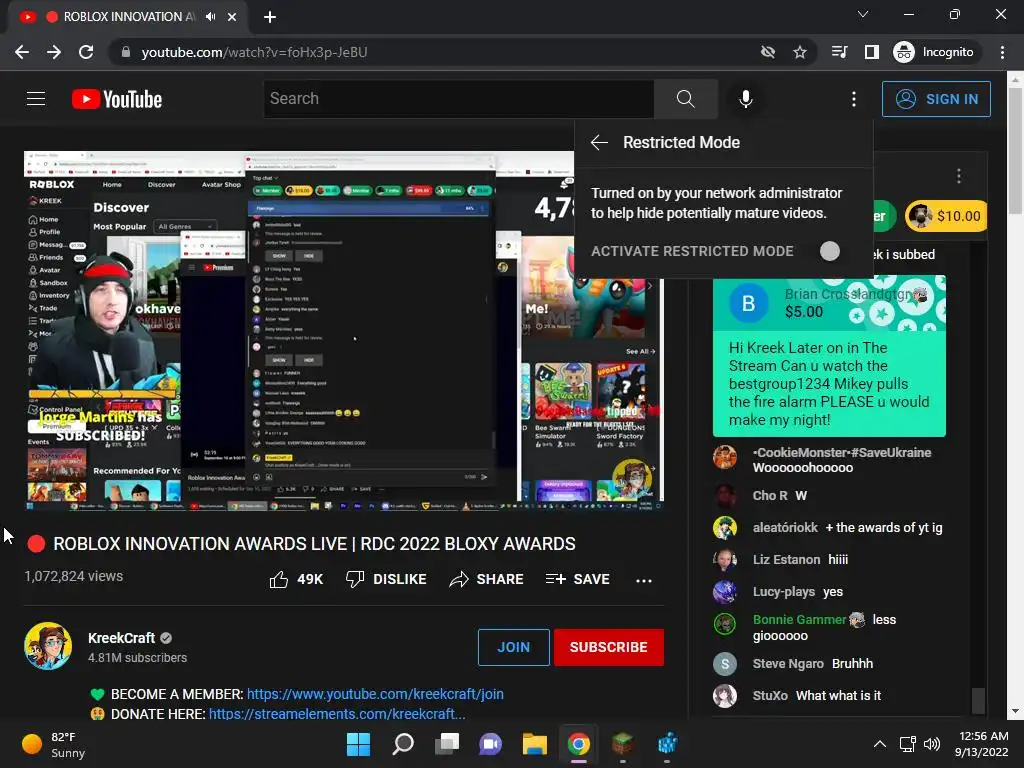Bookmark this page with the star

click(800, 52)
